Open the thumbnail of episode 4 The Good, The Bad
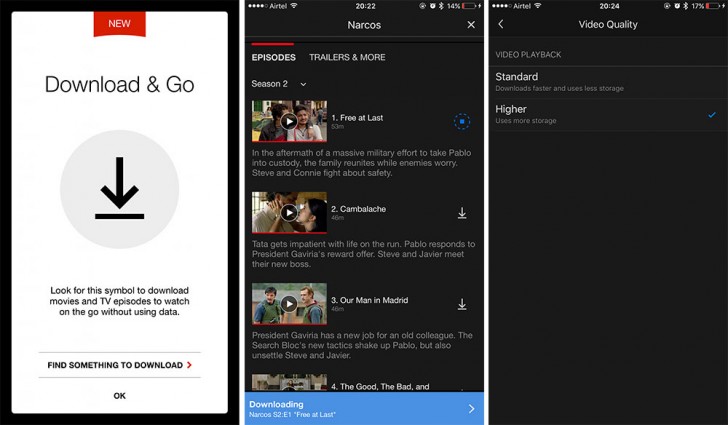Viewport: 728px width, 425px height. tap(289, 382)
